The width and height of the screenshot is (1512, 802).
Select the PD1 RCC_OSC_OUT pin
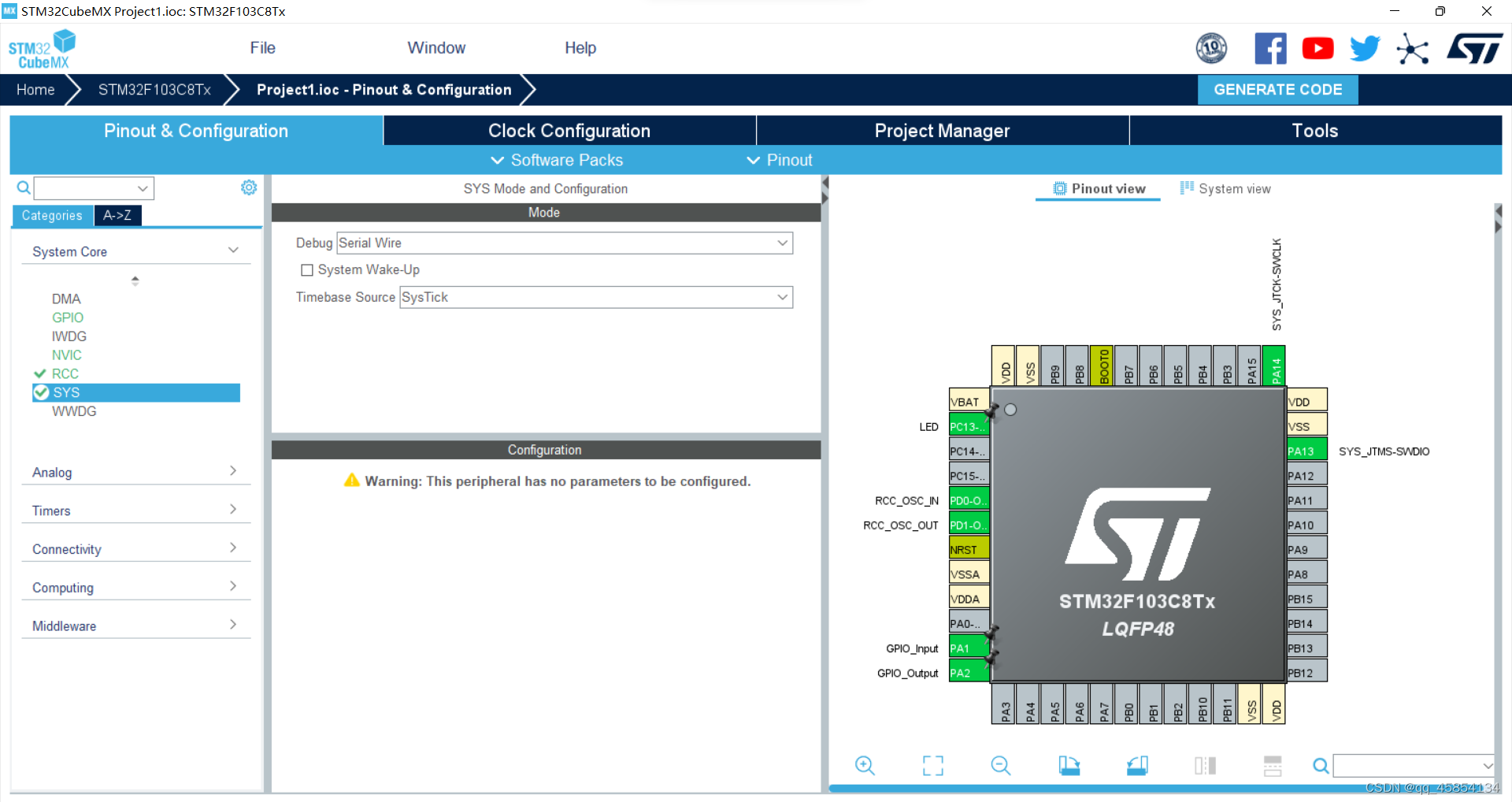point(969,525)
